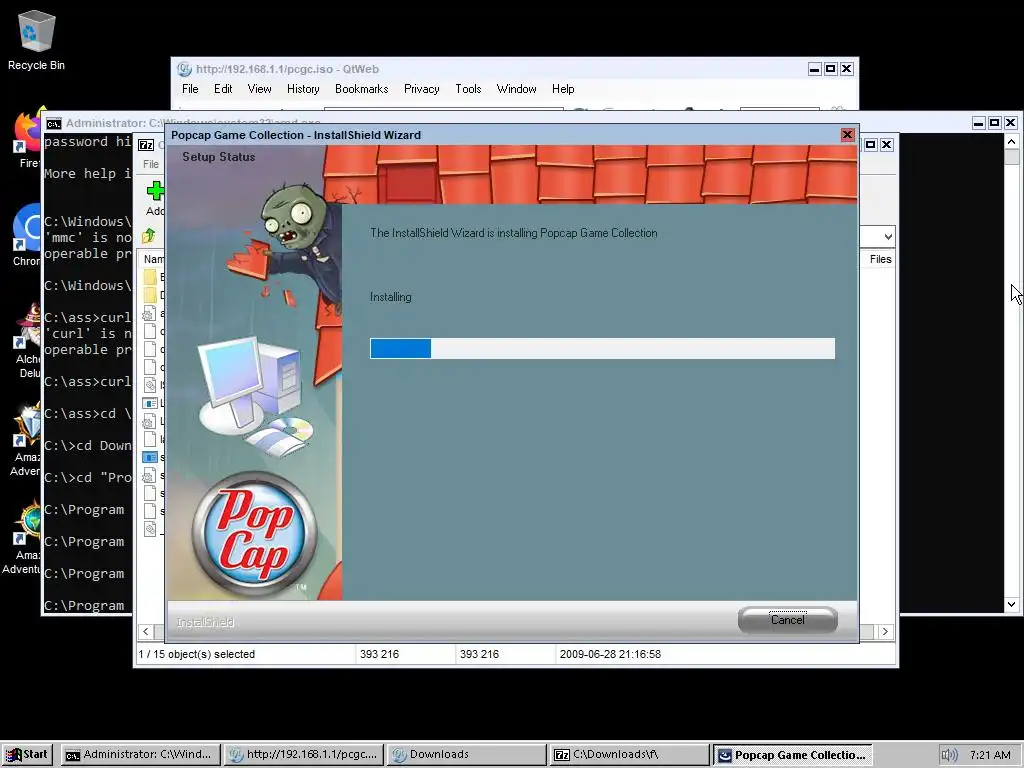This screenshot has height=768, width=1024.
Task: Cancel the Popcap installation
Action: (788, 620)
